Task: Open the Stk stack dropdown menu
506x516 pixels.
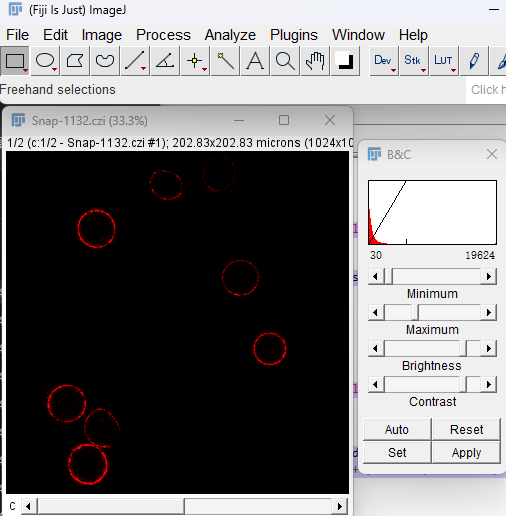Action: coord(414,61)
